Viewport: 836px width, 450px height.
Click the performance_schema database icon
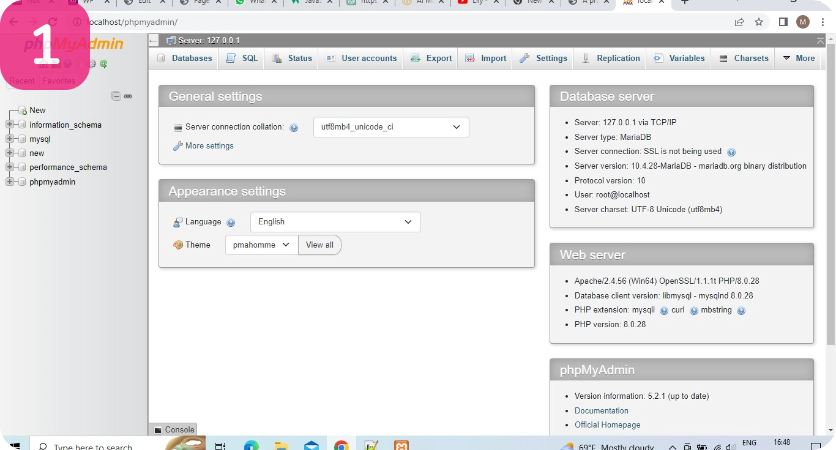(22, 167)
